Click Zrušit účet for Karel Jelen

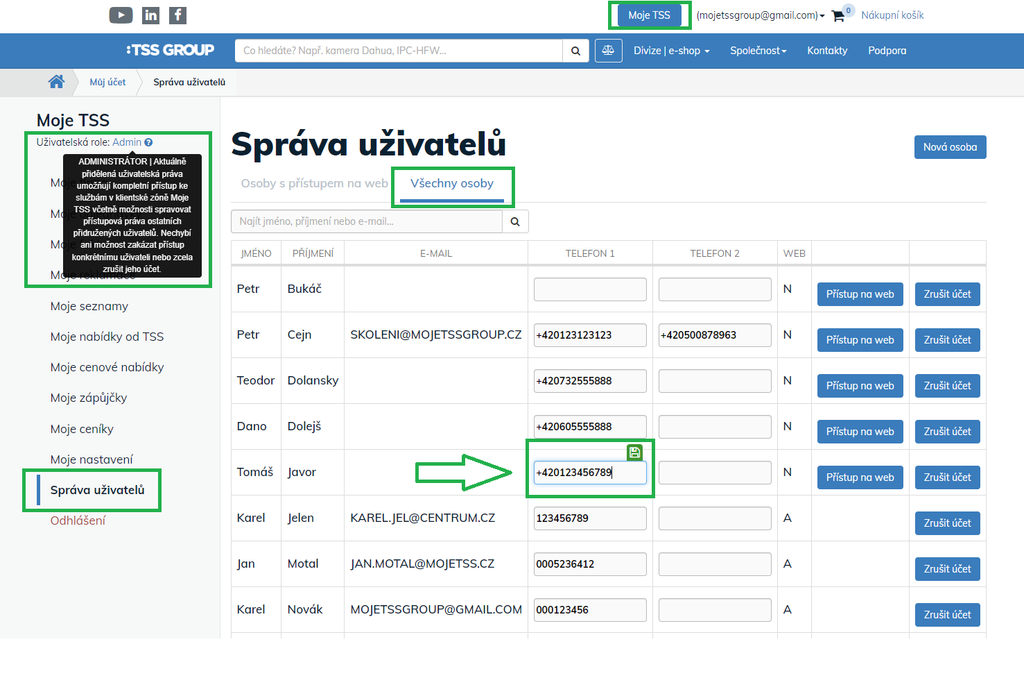[x=946, y=523]
